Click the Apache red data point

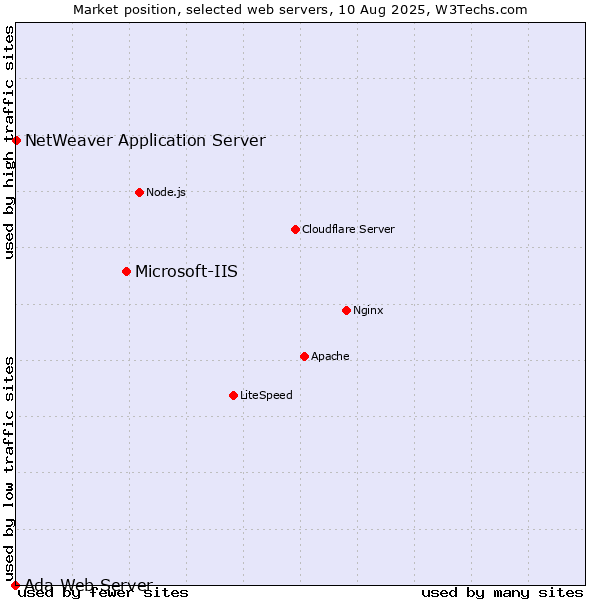pos(305,357)
